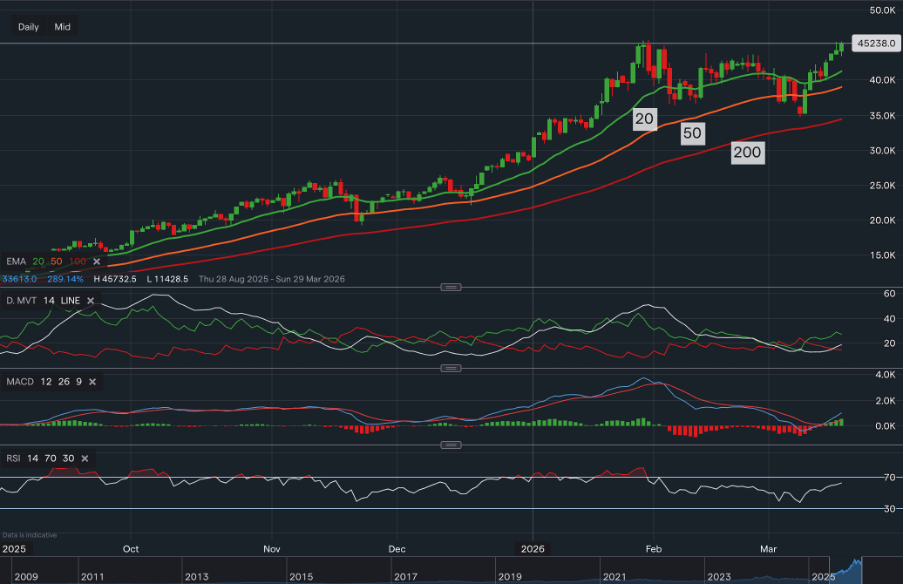Remove the EMA indicator with its X icon
This screenshot has width=904, height=584.
point(96,261)
